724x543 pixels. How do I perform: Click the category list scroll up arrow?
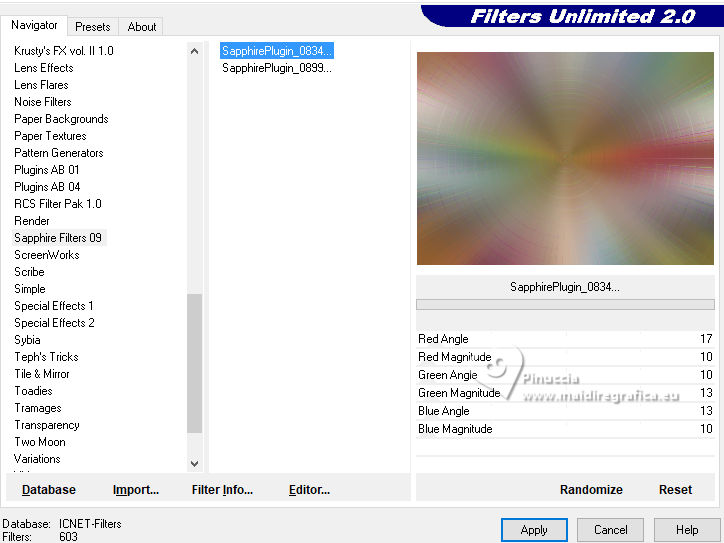pos(194,51)
